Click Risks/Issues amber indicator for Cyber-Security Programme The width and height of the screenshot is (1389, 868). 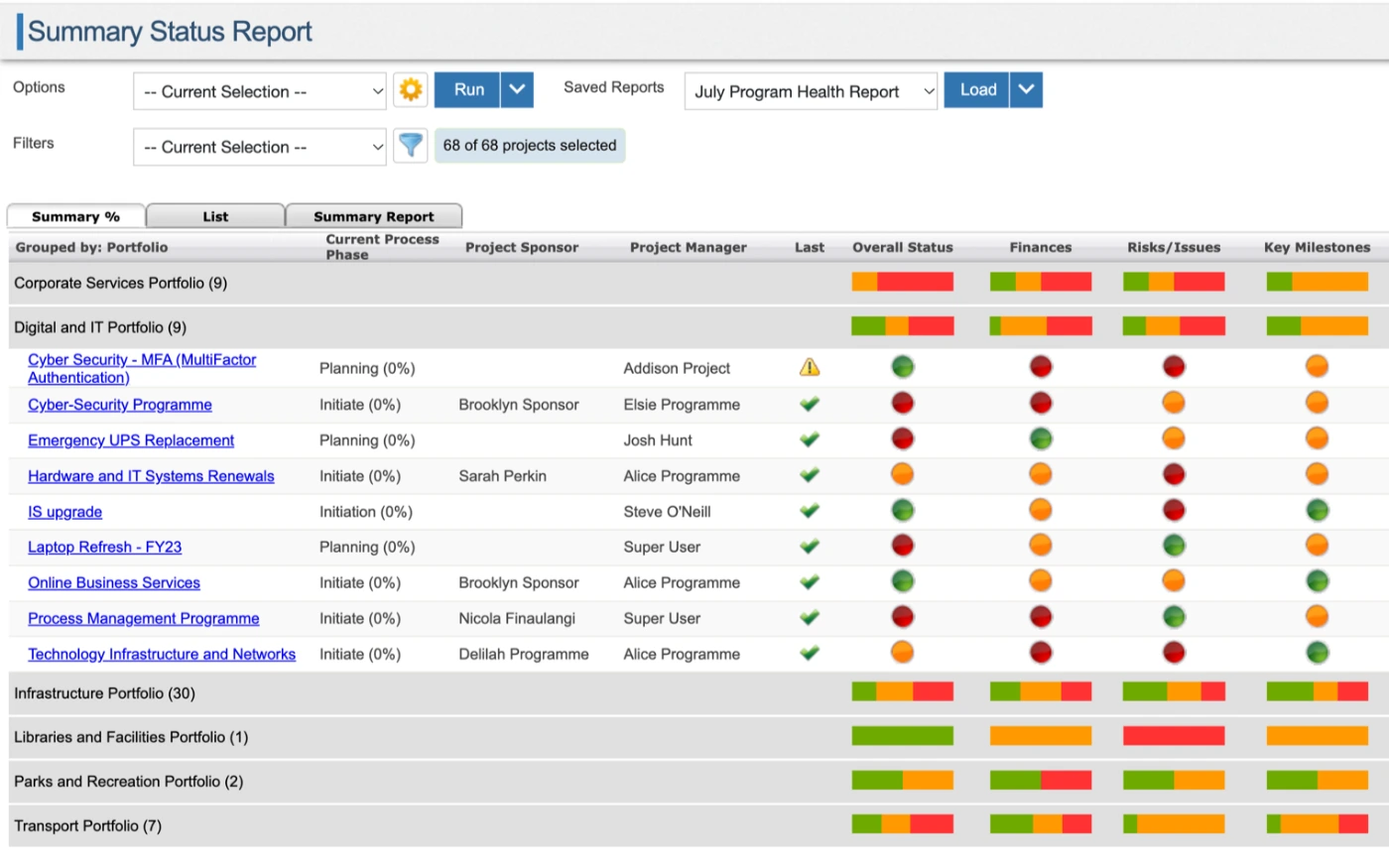pos(1174,403)
